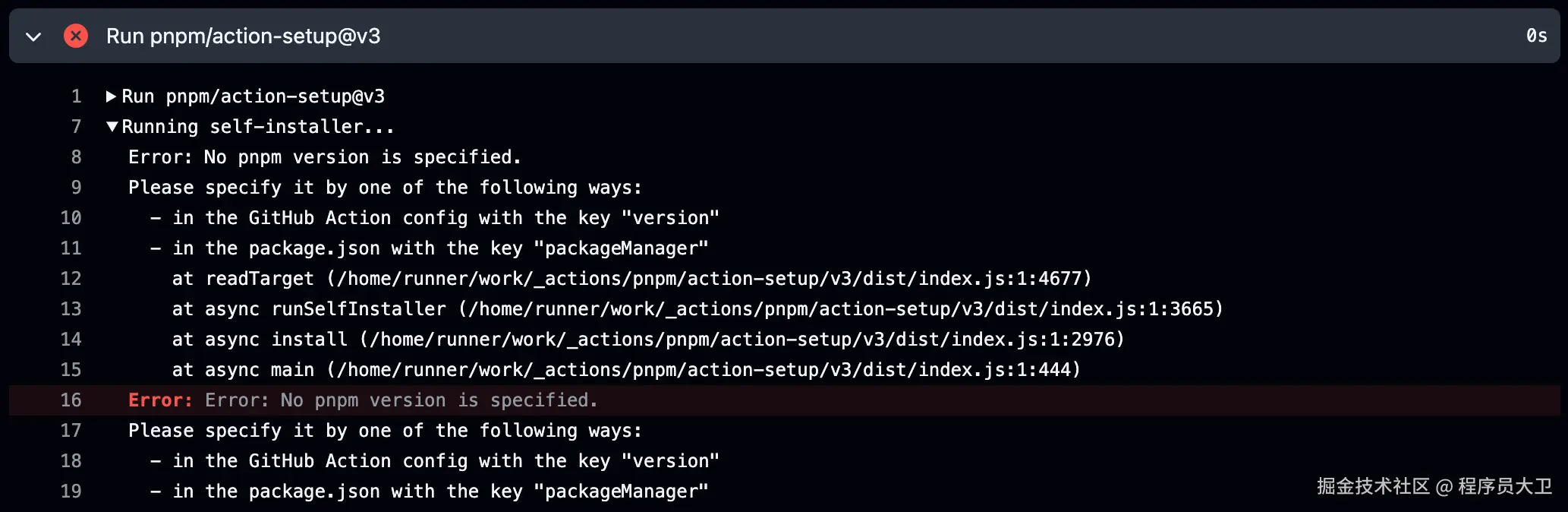Click the red failed status icon

(x=76, y=36)
